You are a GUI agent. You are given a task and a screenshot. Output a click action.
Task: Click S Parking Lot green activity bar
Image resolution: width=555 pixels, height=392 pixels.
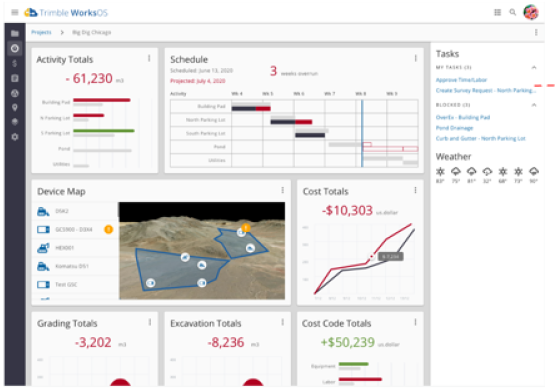(x=104, y=131)
